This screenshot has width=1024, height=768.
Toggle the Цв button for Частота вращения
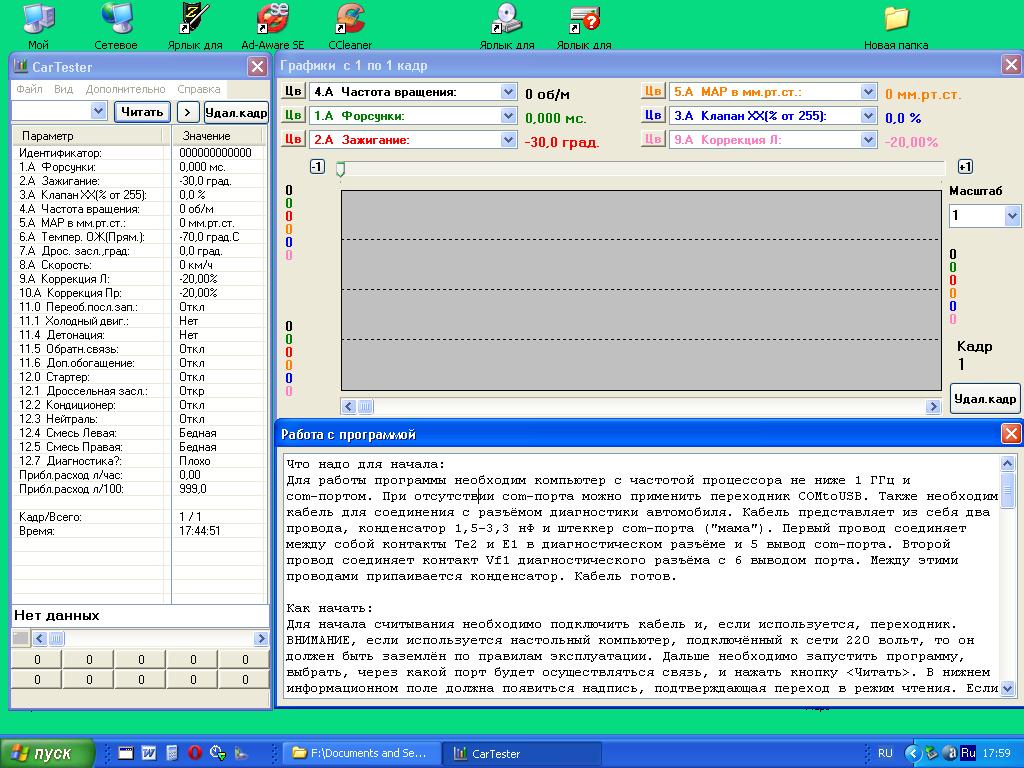(x=293, y=92)
